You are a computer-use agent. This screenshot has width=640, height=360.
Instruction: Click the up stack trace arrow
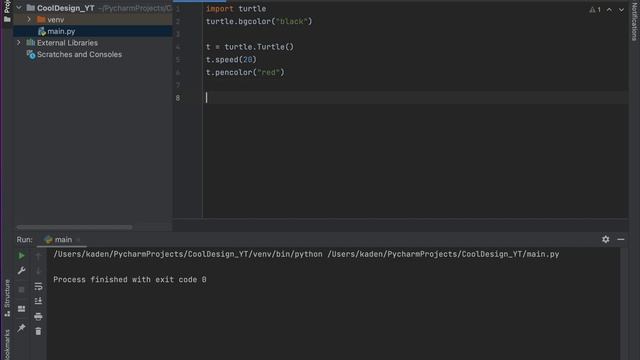38,256
